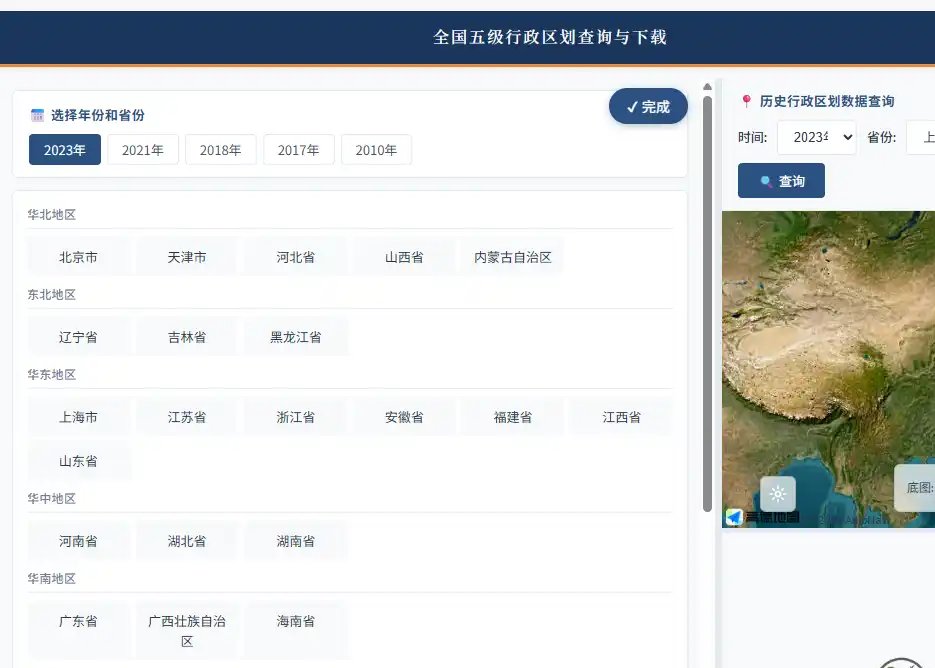This screenshot has width=935, height=668.
Task: Choose 山西省 province
Action: tap(404, 257)
